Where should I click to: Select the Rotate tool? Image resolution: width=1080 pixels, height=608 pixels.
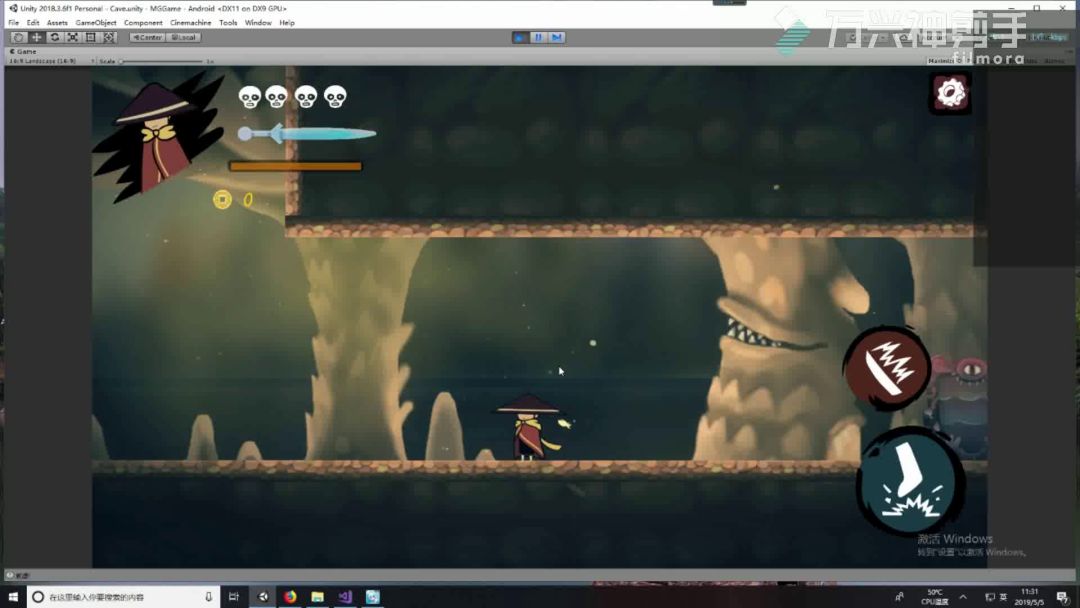[x=55, y=37]
